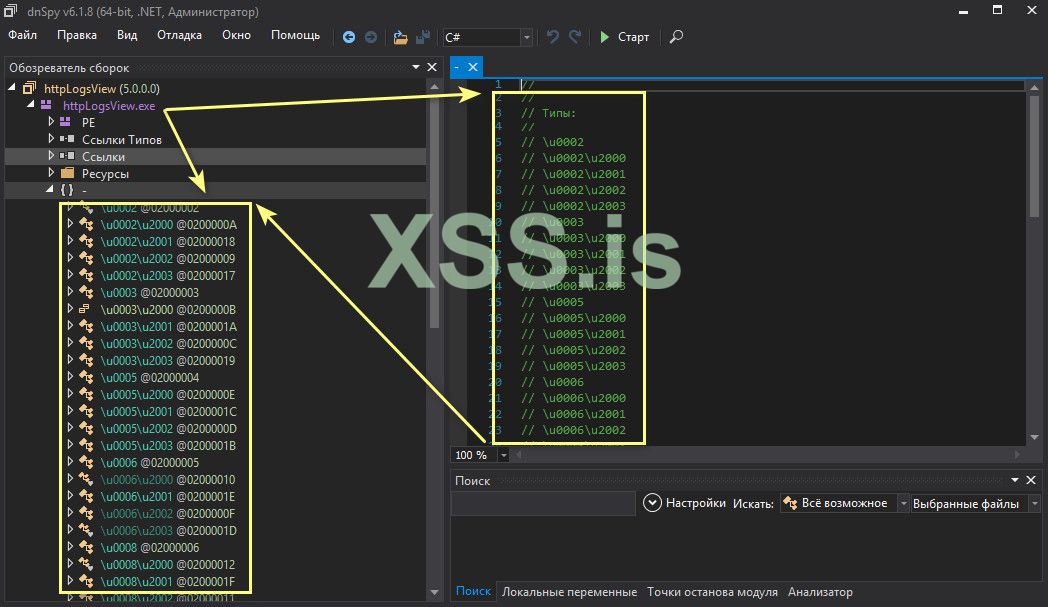Screen dimensions: 1048x607
Task: Click the redo icon in toolbar
Action: click(575, 37)
